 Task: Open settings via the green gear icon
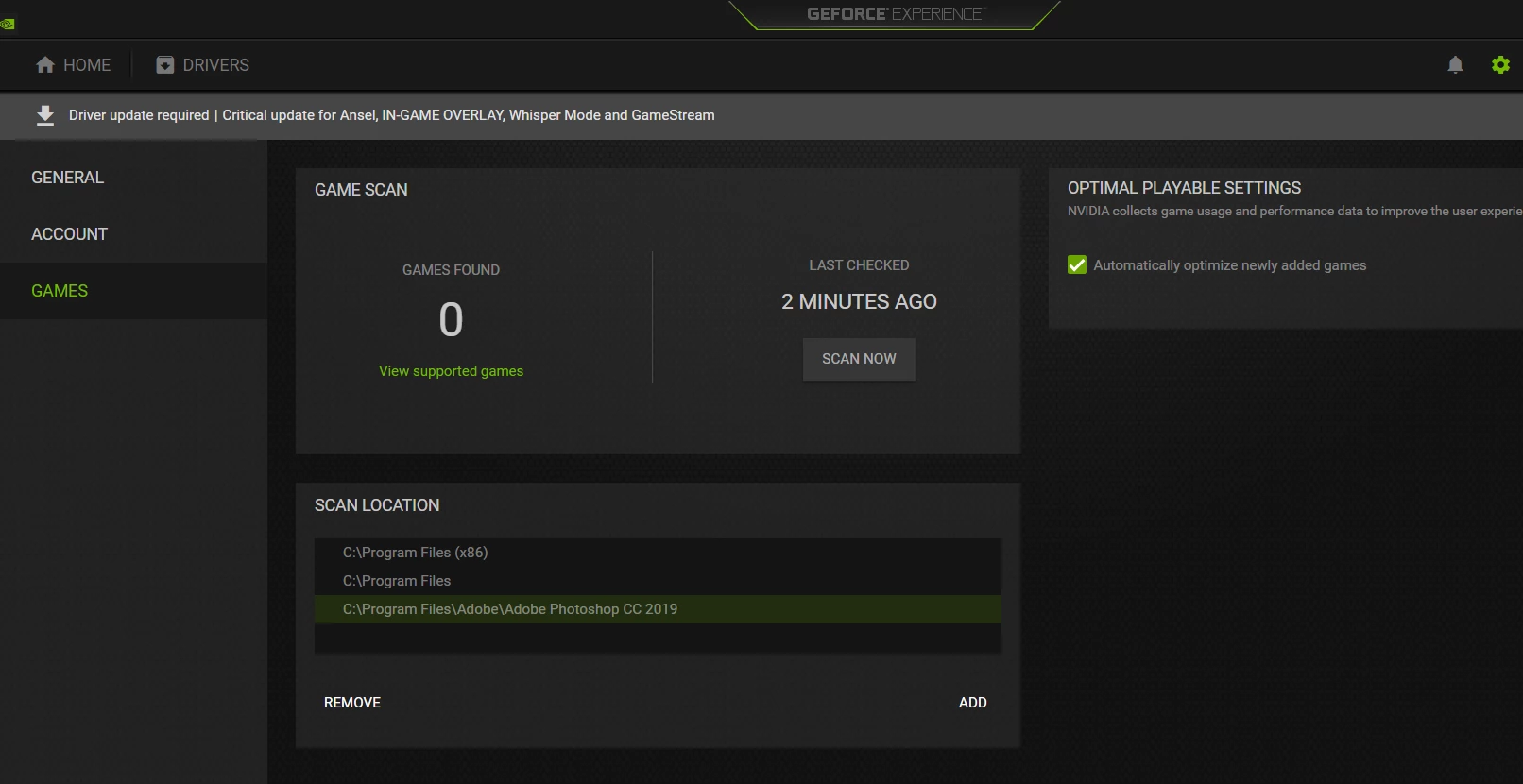click(1500, 64)
